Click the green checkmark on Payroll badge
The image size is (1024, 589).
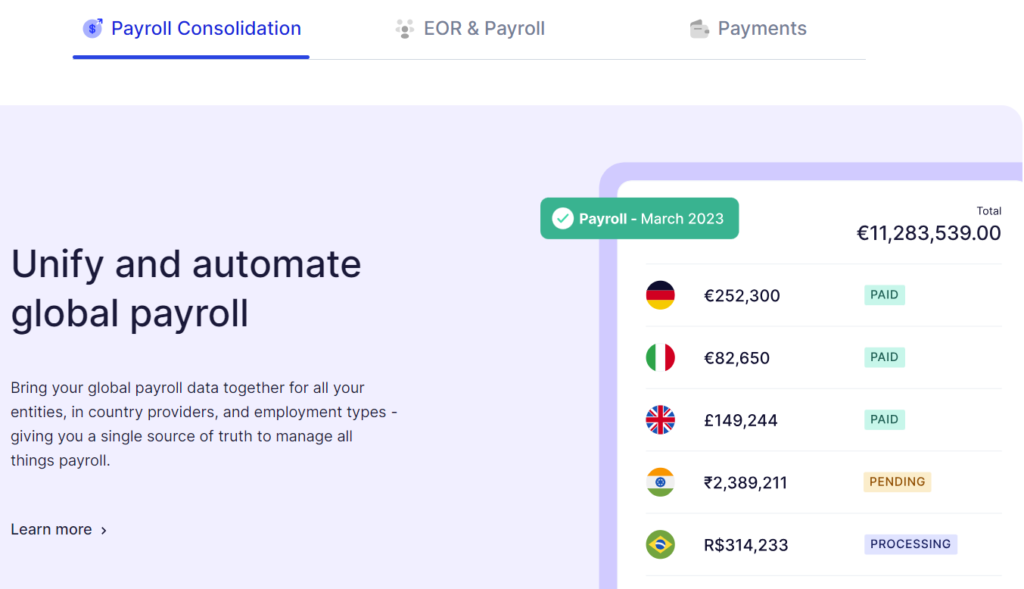tap(563, 218)
